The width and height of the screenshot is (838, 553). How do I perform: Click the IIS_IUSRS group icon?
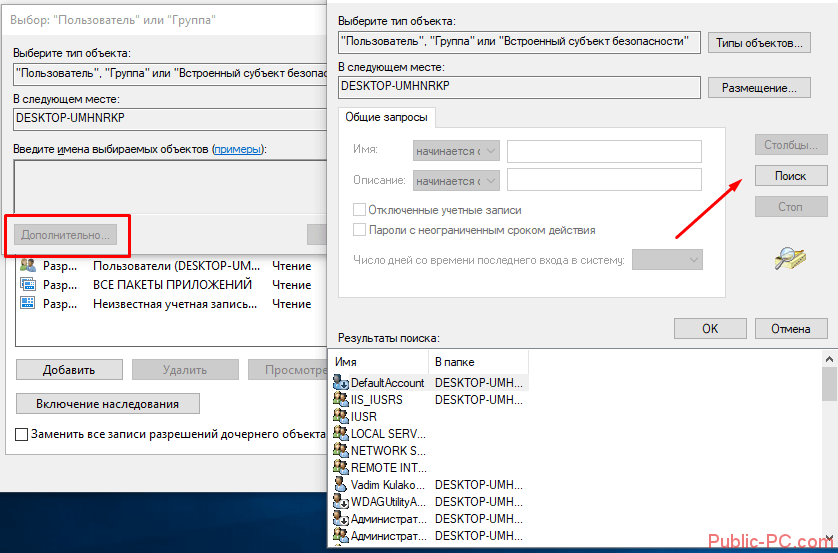click(x=341, y=399)
